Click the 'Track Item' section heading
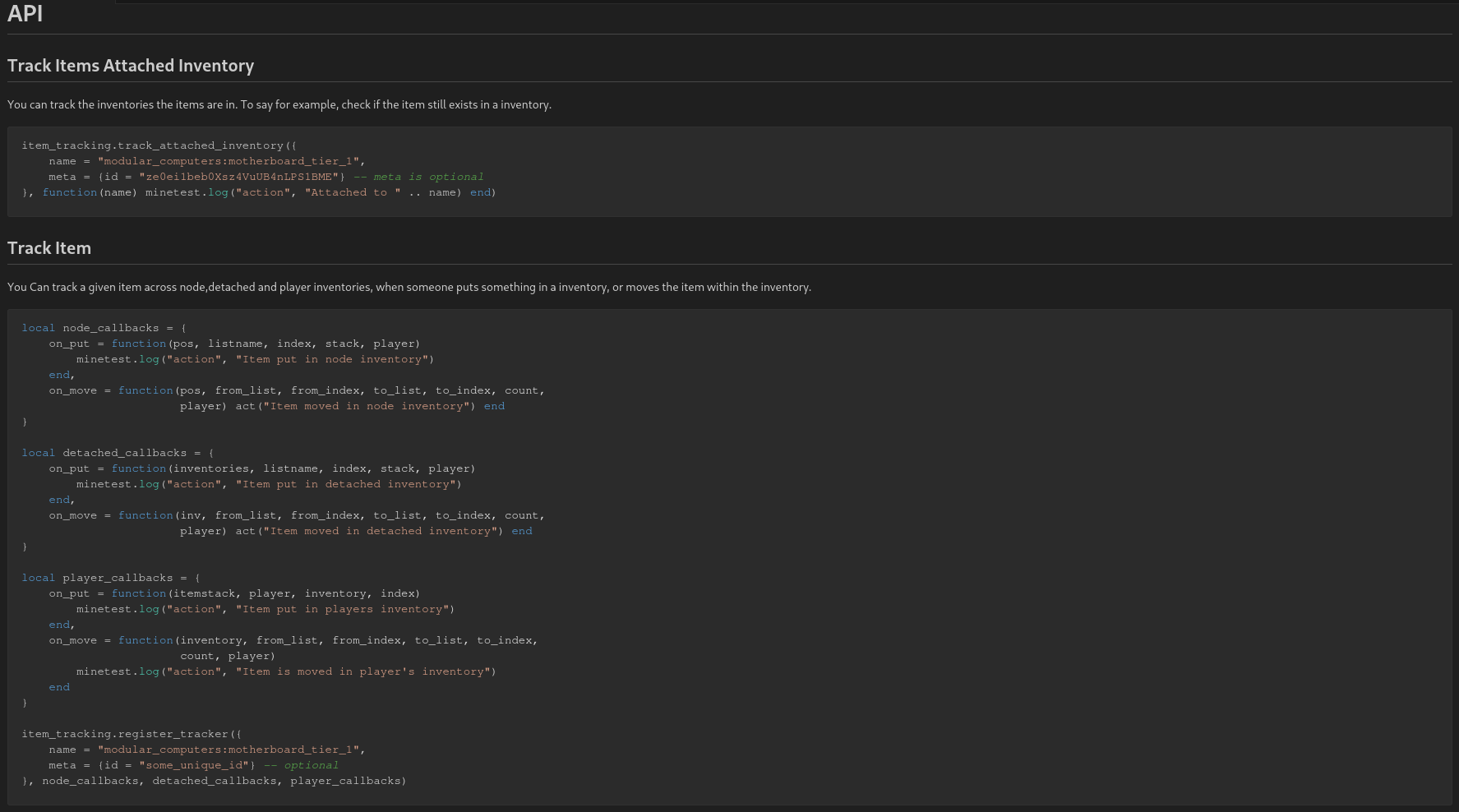 point(49,248)
